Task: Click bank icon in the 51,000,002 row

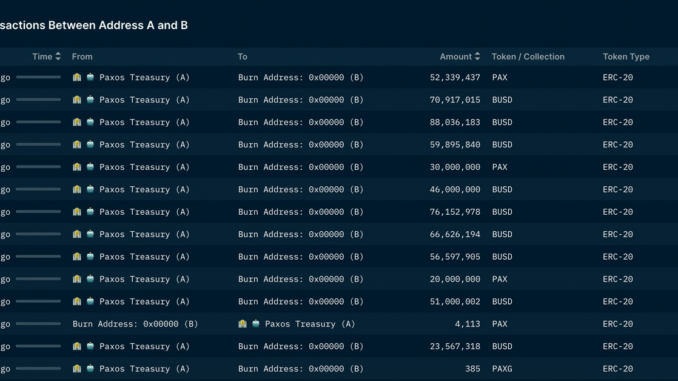Action: coord(77,301)
